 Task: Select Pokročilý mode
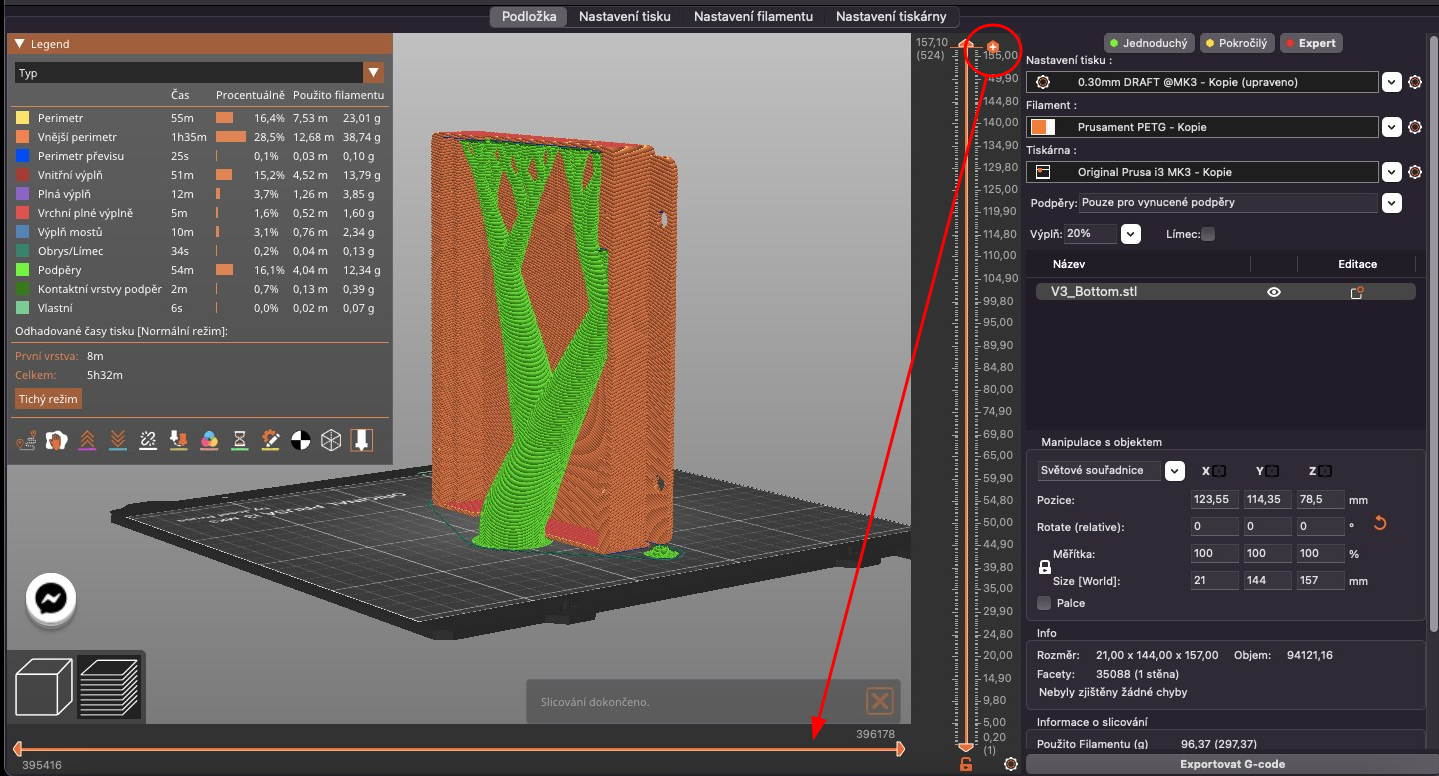pyautogui.click(x=1236, y=43)
